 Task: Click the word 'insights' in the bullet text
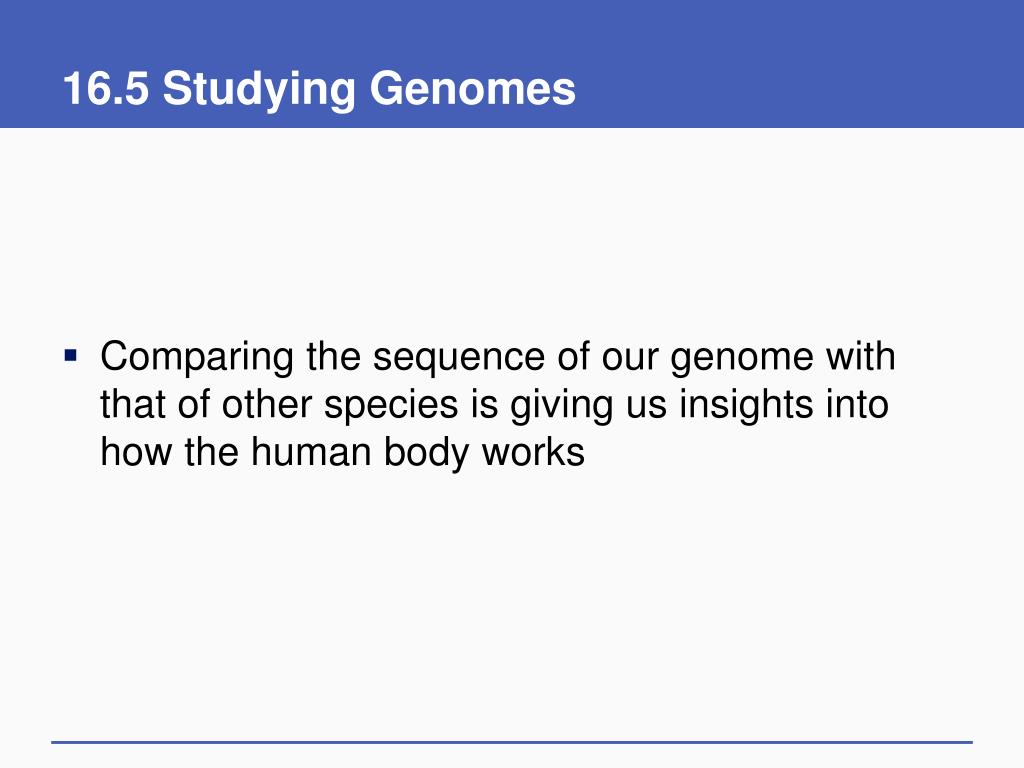[746, 406]
